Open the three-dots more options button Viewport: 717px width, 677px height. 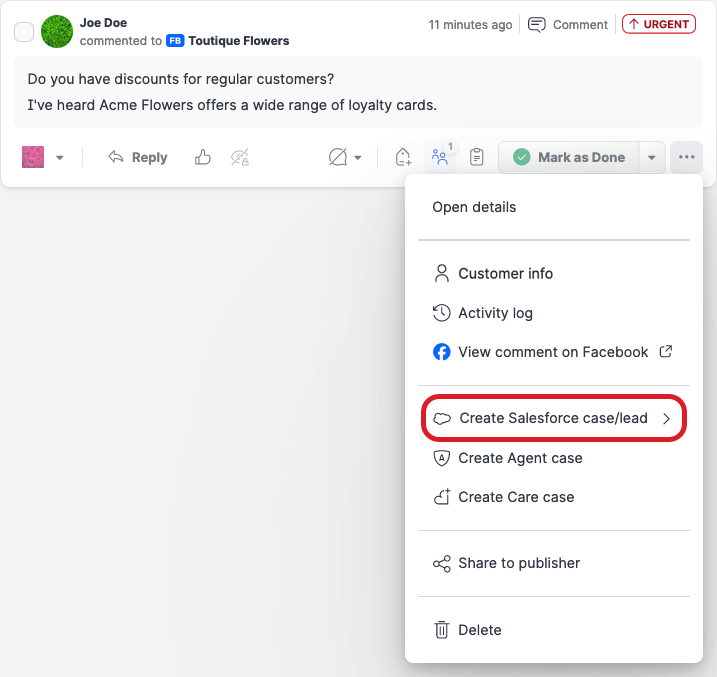[686, 157]
